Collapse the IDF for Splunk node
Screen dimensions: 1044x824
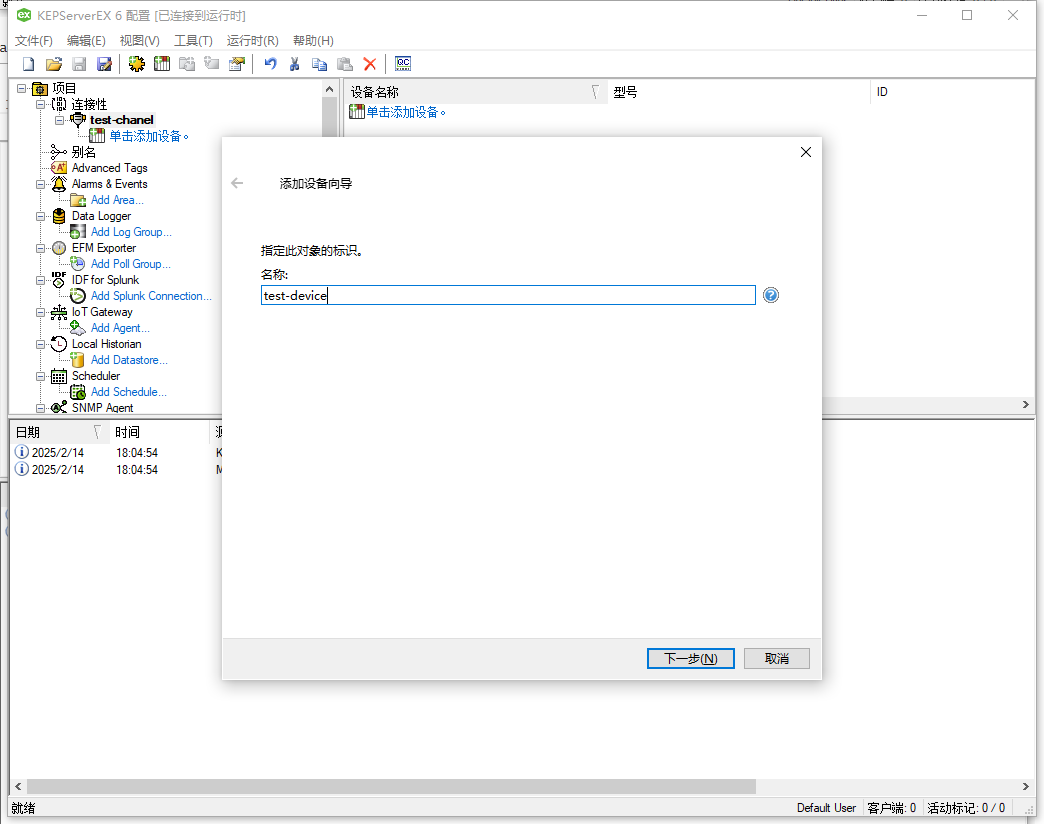click(x=41, y=280)
